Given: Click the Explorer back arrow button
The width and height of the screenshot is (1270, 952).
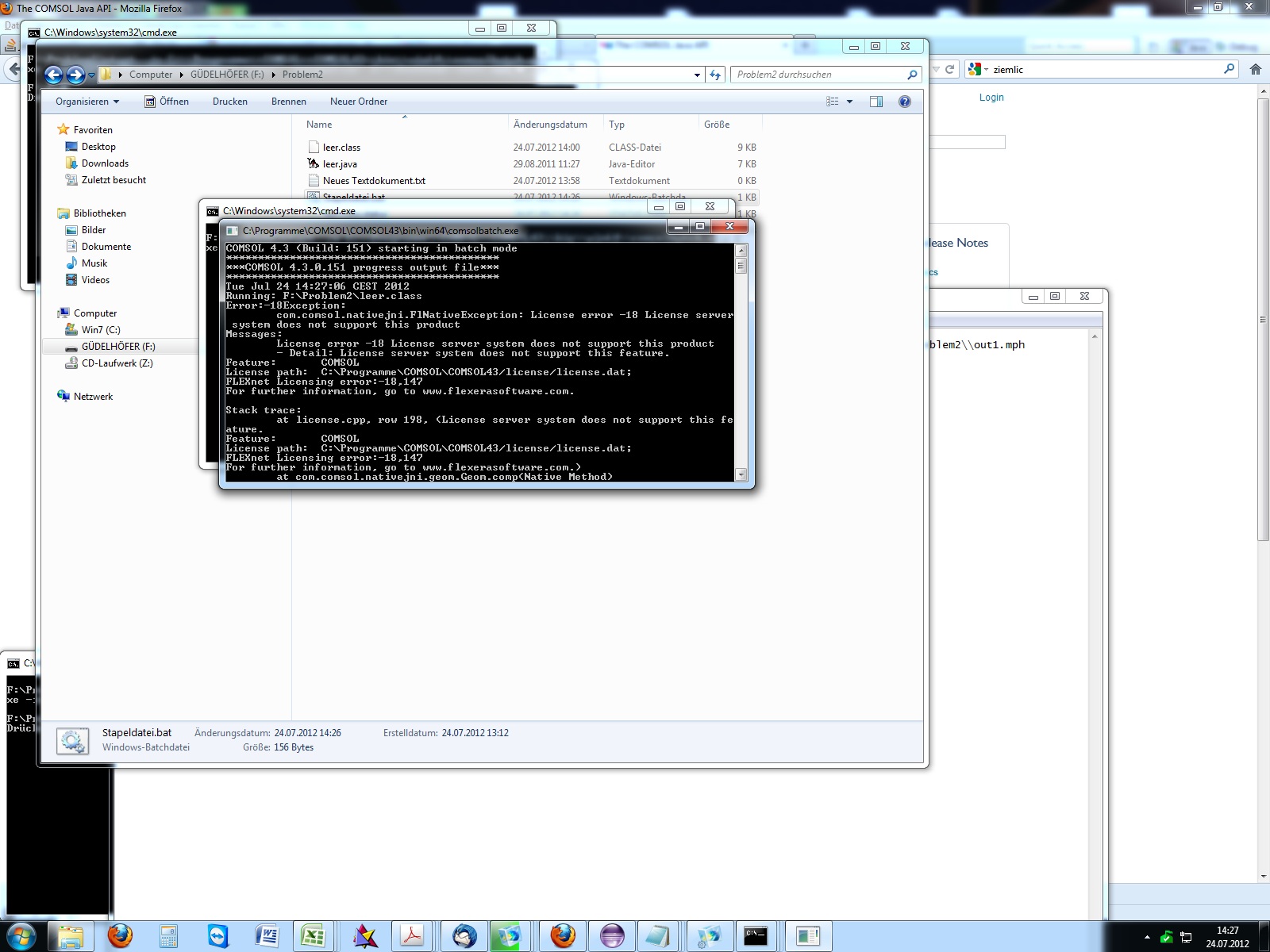Looking at the screenshot, I should point(53,75).
